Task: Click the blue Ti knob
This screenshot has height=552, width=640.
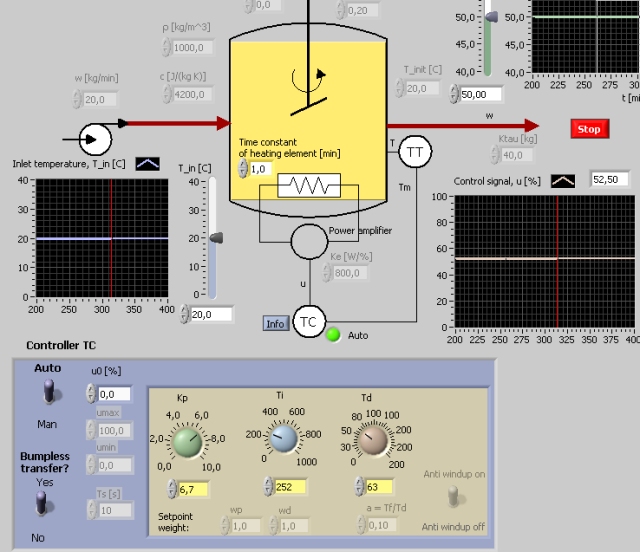Action: (x=284, y=439)
